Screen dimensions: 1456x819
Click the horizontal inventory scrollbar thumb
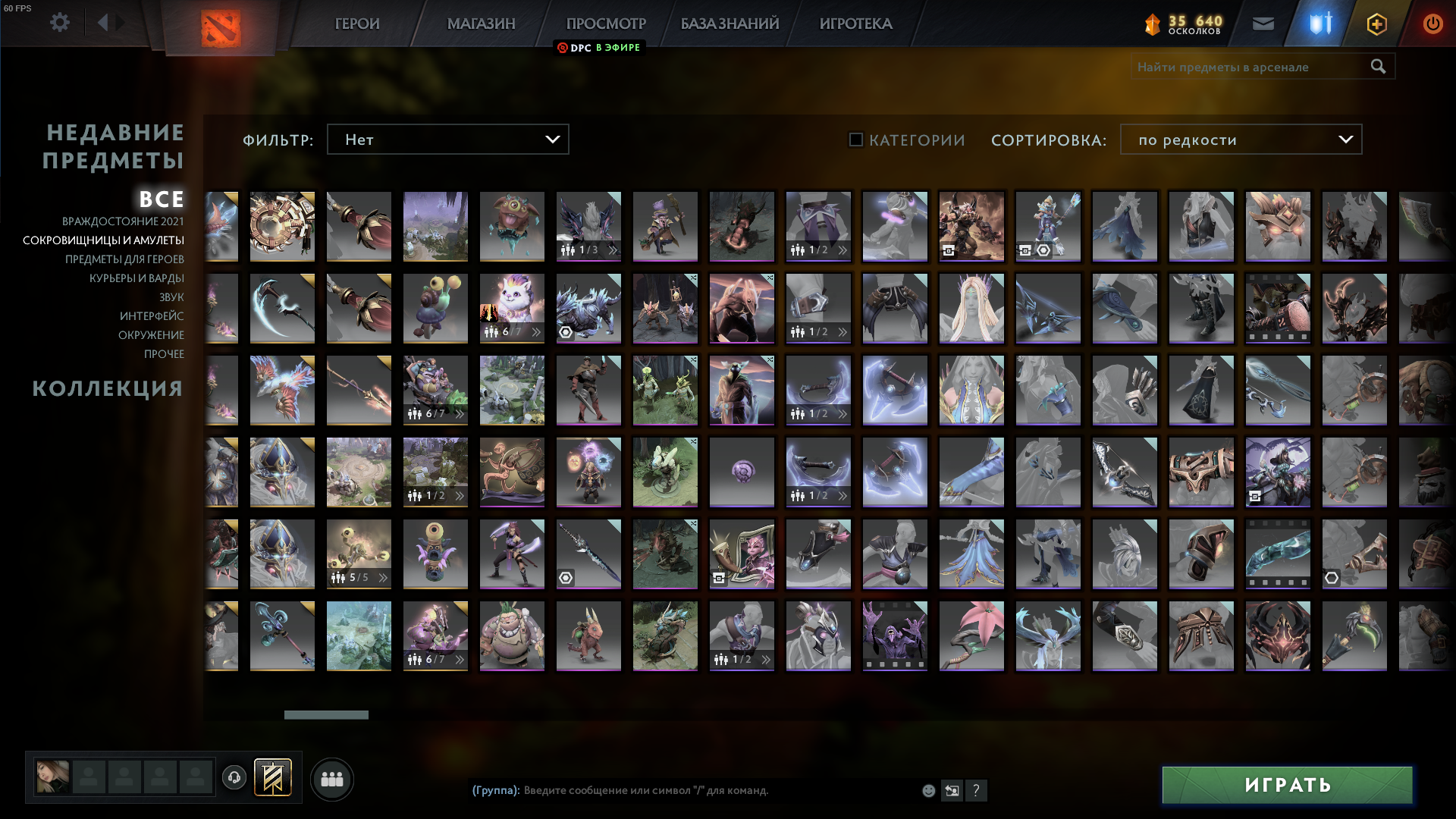click(x=326, y=715)
